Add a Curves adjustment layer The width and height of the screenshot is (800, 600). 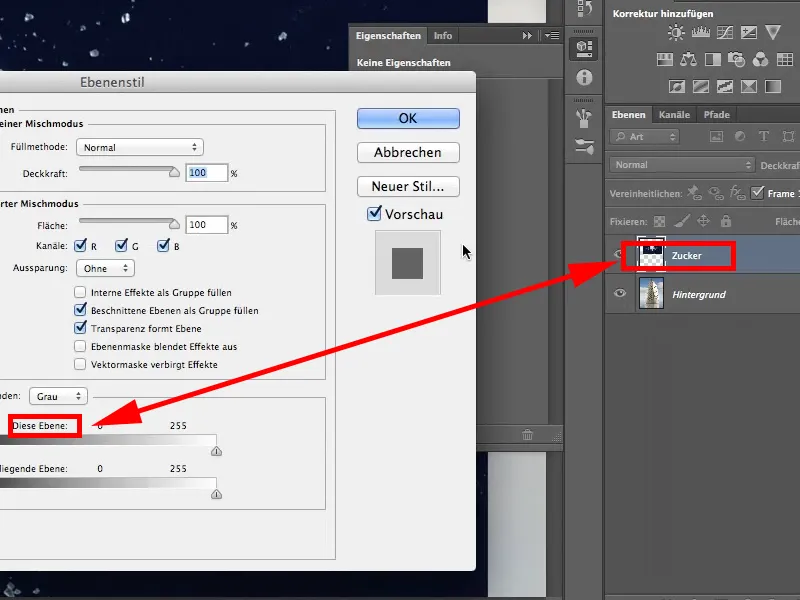724,33
